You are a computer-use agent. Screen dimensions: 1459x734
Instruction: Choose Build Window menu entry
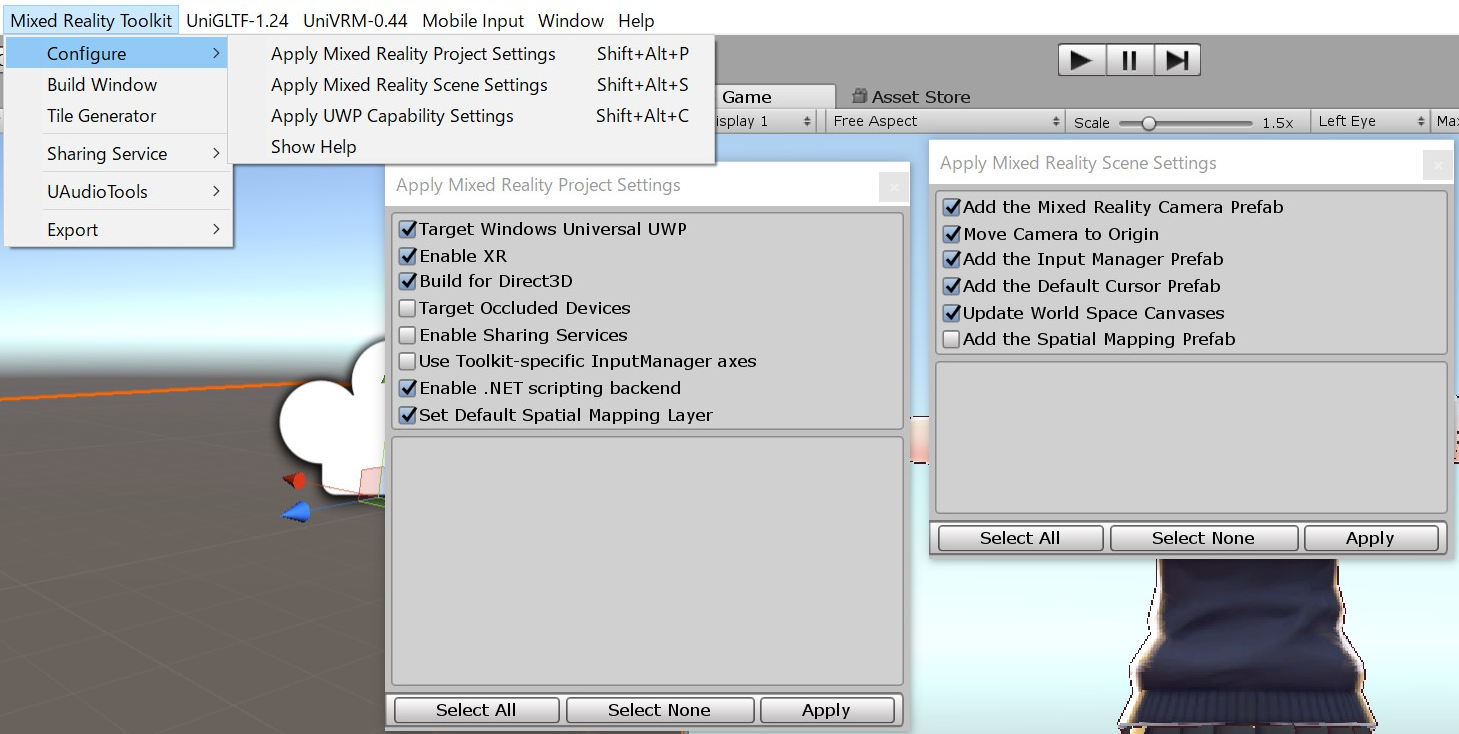[x=118, y=84]
